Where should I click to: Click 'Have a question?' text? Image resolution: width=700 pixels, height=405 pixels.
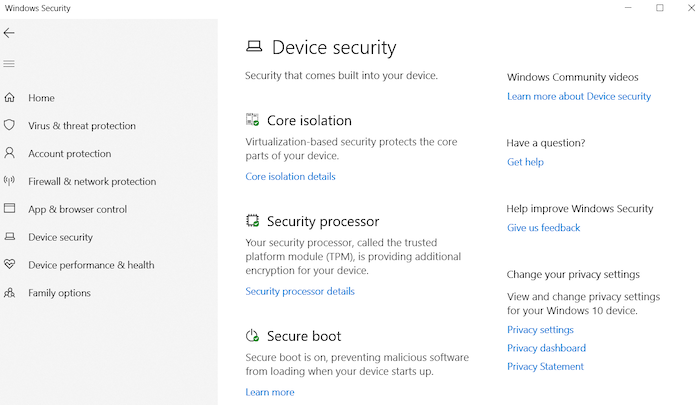pyautogui.click(x=546, y=143)
